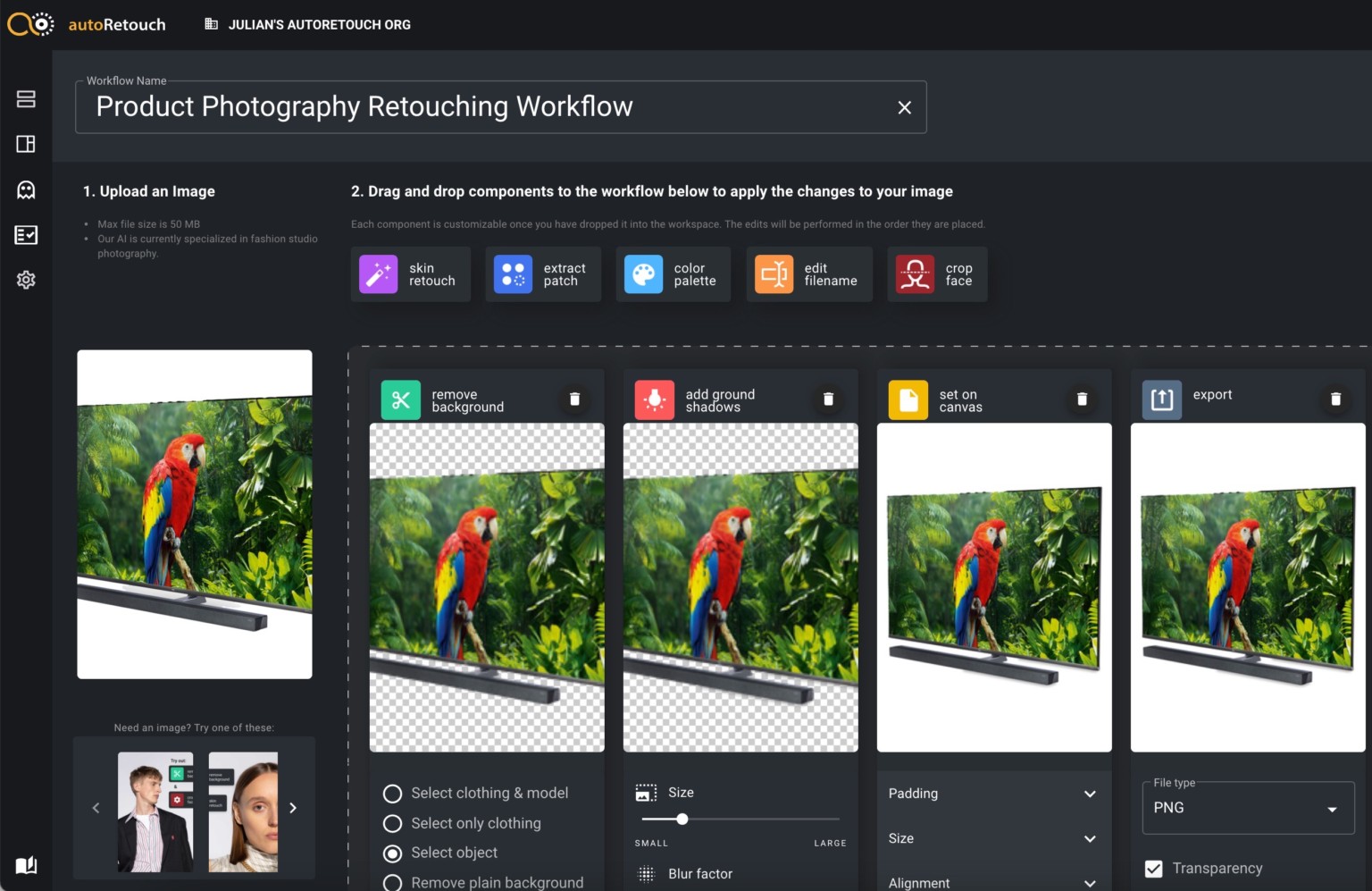Open the set on canvas result preview
1372x891 pixels.
[x=994, y=587]
